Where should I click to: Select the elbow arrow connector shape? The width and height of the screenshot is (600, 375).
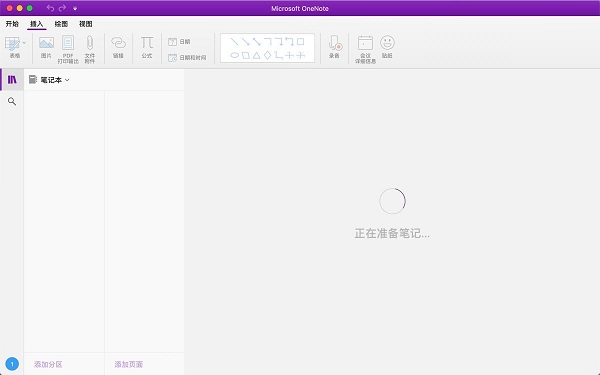pos(279,41)
